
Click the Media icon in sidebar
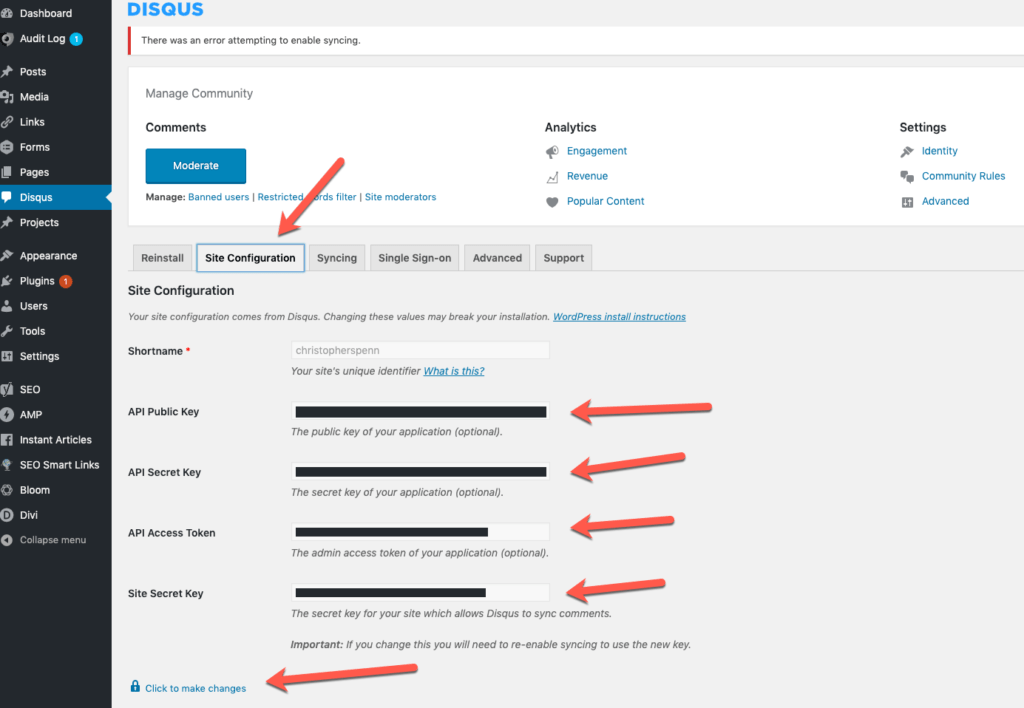coord(7,97)
